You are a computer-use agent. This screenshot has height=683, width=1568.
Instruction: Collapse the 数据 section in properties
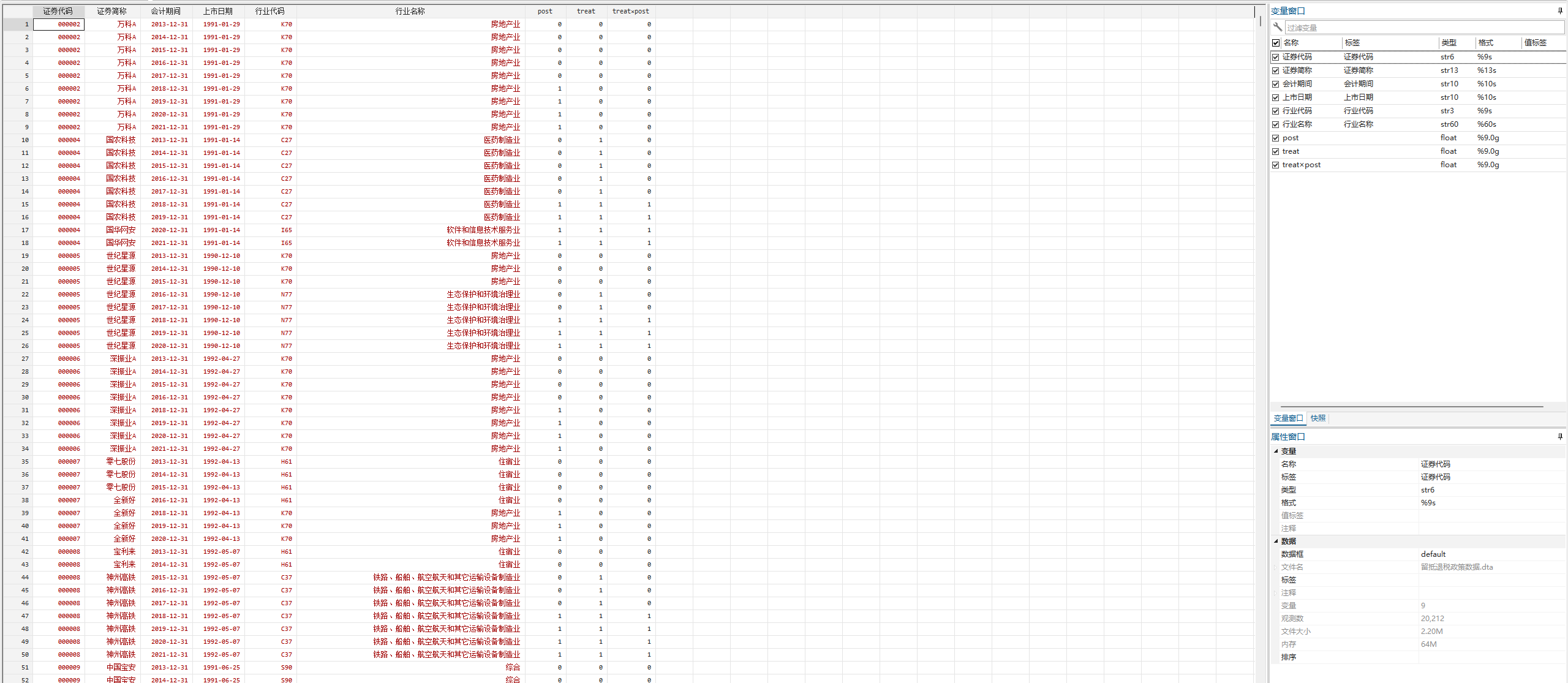pyautogui.click(x=1276, y=541)
